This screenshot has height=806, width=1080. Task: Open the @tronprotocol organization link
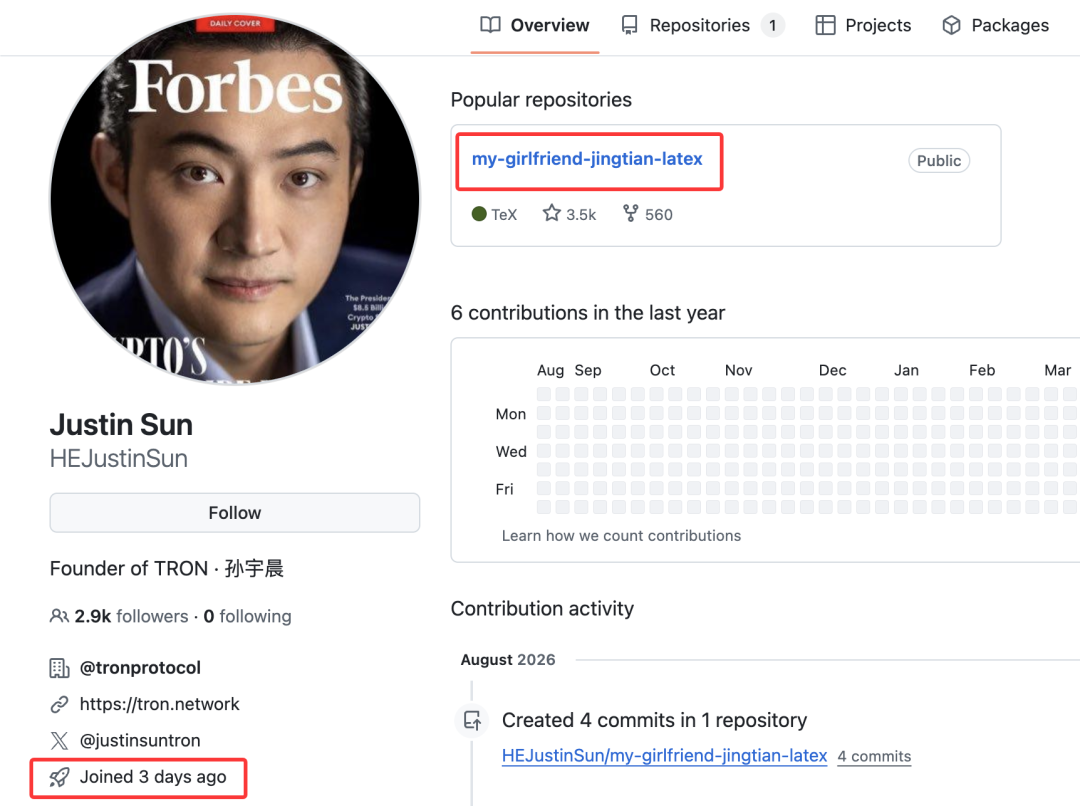tap(141, 668)
